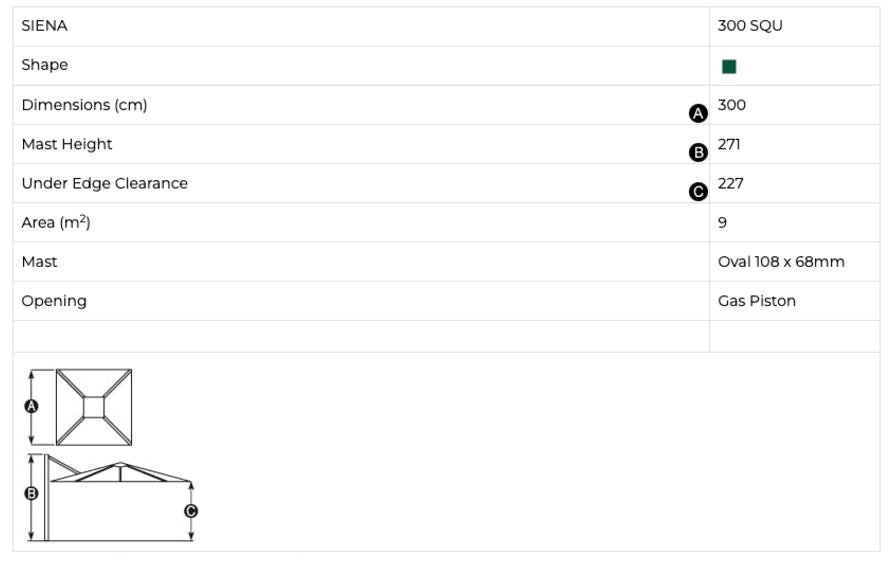The width and height of the screenshot is (894, 580).
Task: Click the A marker in the Dimensions row
Action: click(x=698, y=114)
